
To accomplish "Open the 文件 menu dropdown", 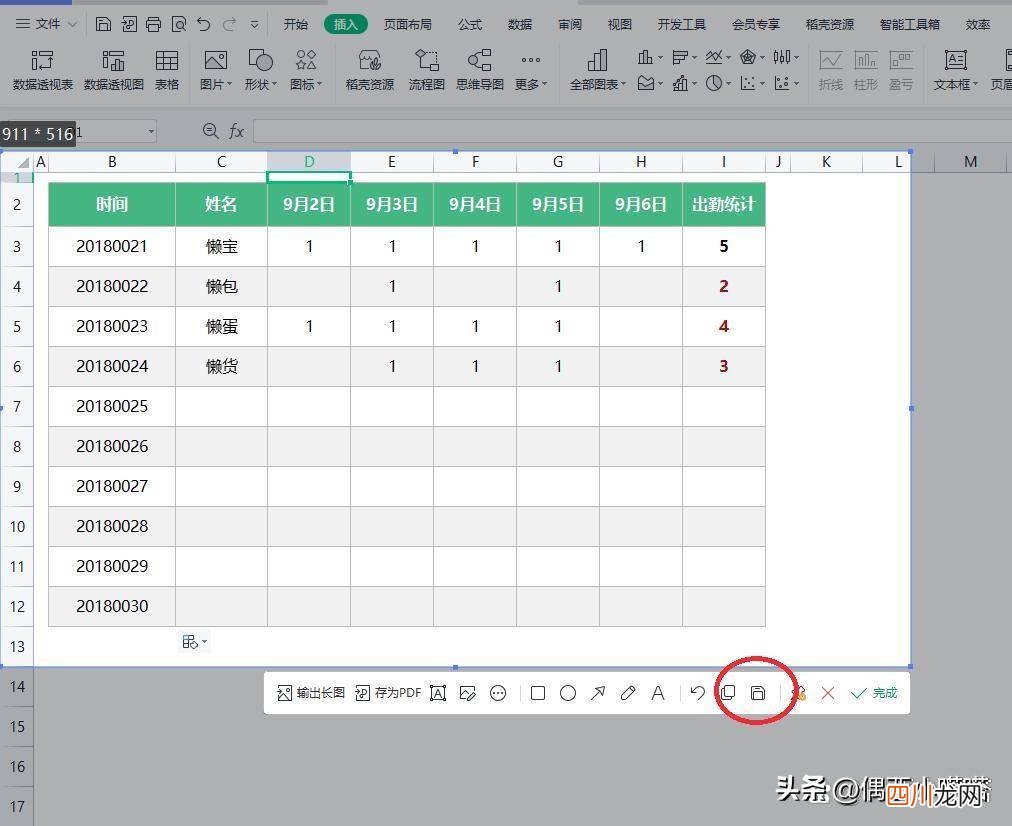I will point(46,25).
